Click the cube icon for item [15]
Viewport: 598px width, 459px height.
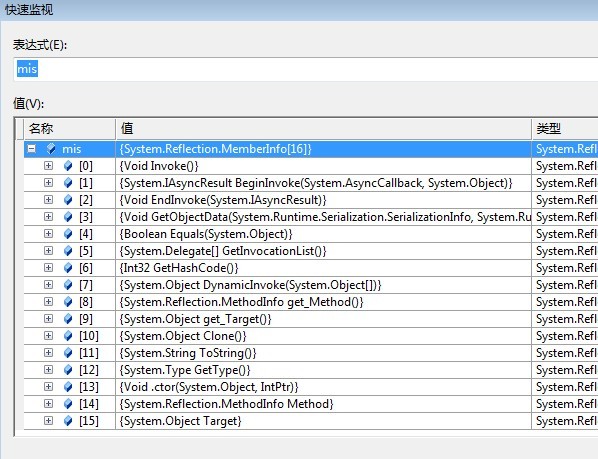coord(68,421)
